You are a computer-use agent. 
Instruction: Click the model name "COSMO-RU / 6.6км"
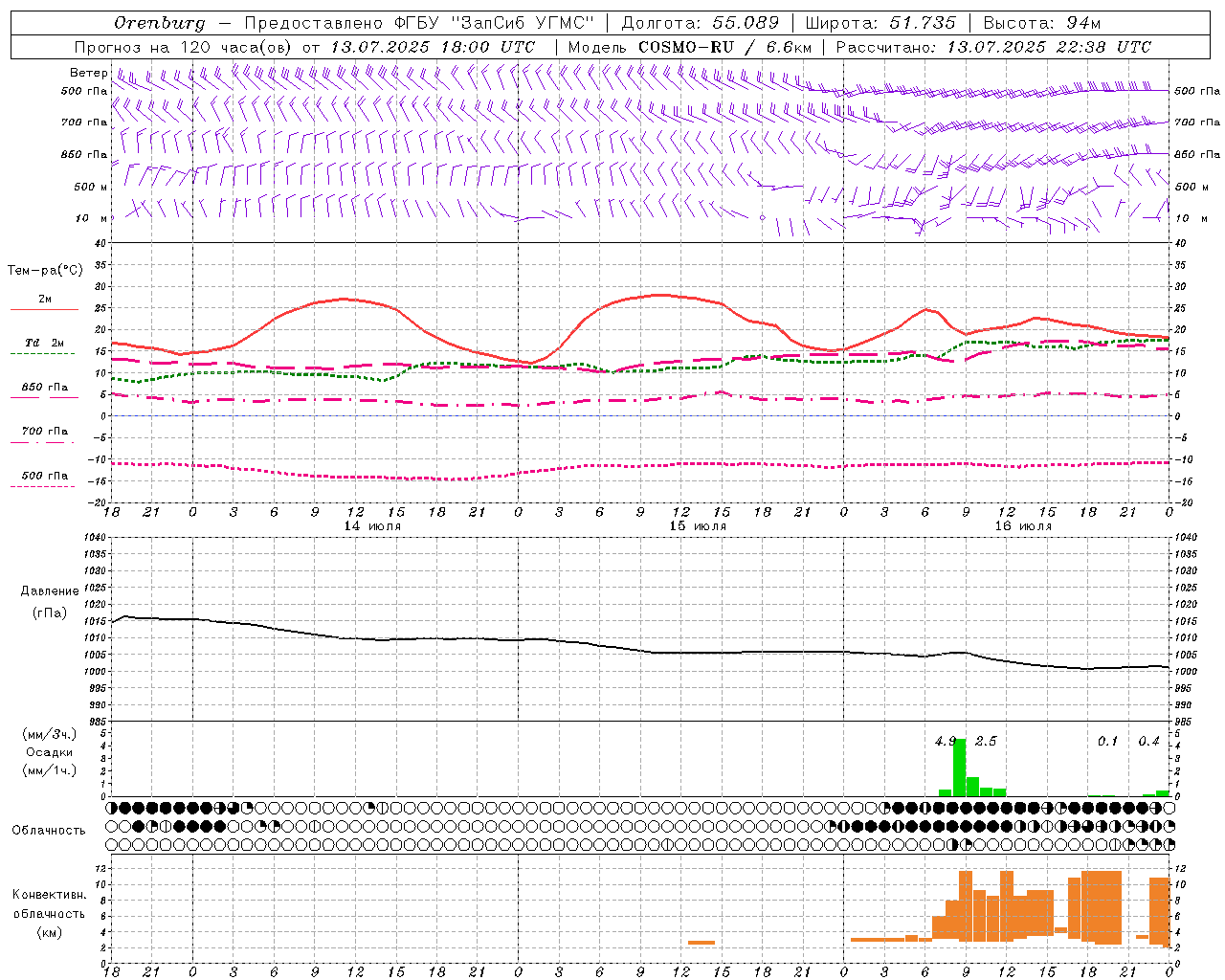pyautogui.click(x=724, y=47)
